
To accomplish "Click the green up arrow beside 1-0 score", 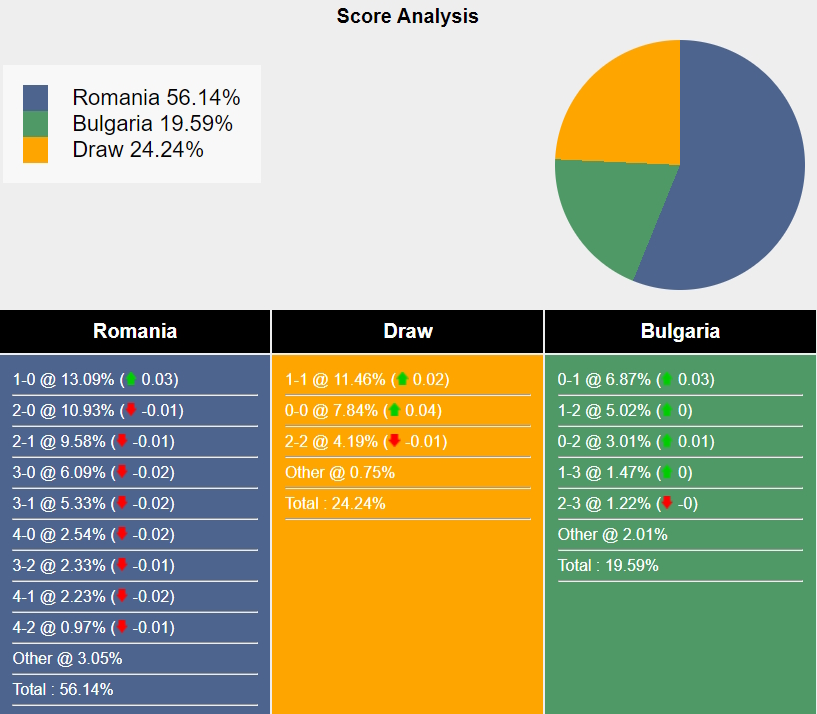I will (131, 380).
